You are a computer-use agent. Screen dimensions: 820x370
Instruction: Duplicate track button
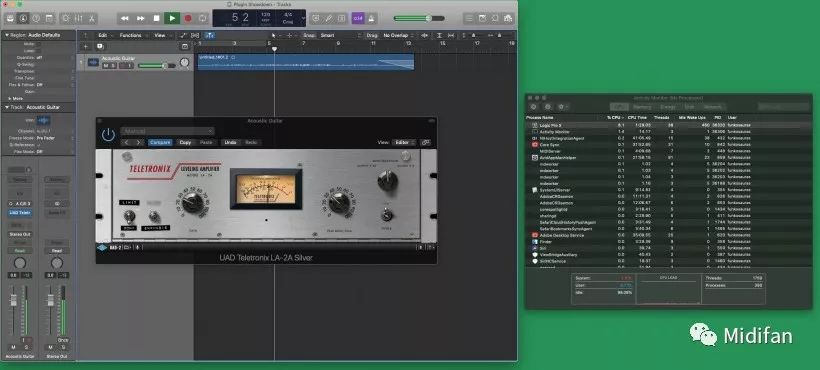pos(99,47)
